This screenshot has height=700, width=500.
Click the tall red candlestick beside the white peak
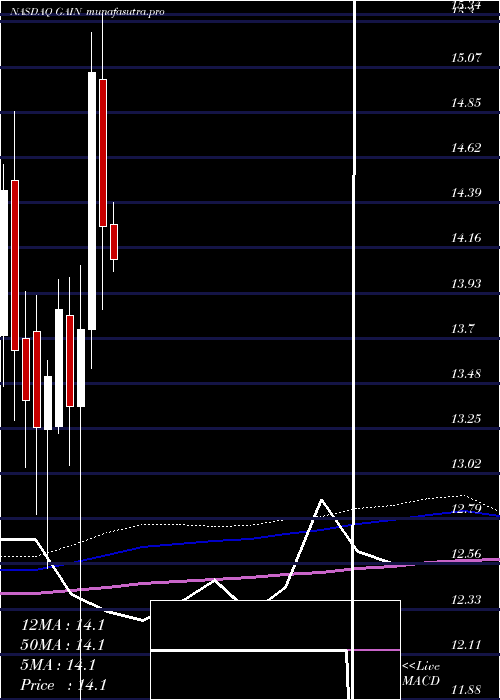(x=103, y=153)
